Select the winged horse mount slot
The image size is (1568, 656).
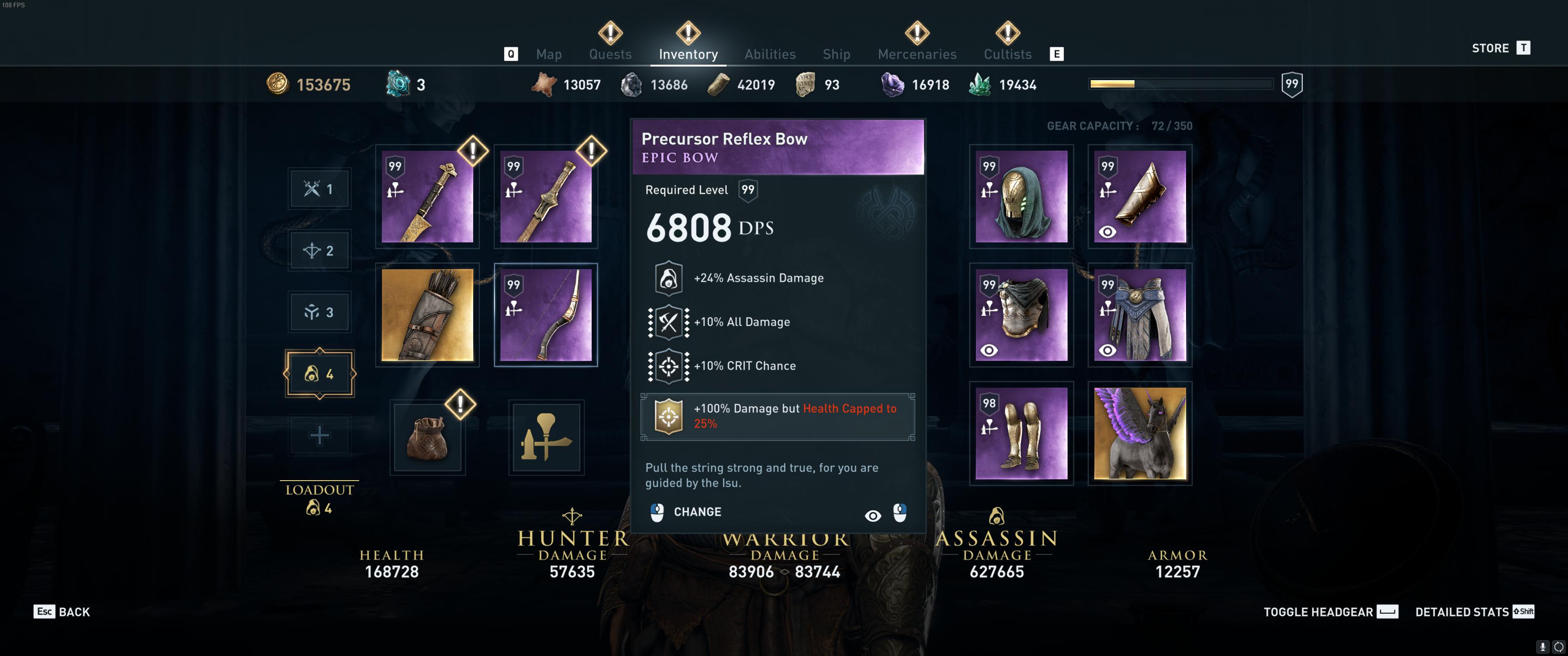pos(1140,433)
